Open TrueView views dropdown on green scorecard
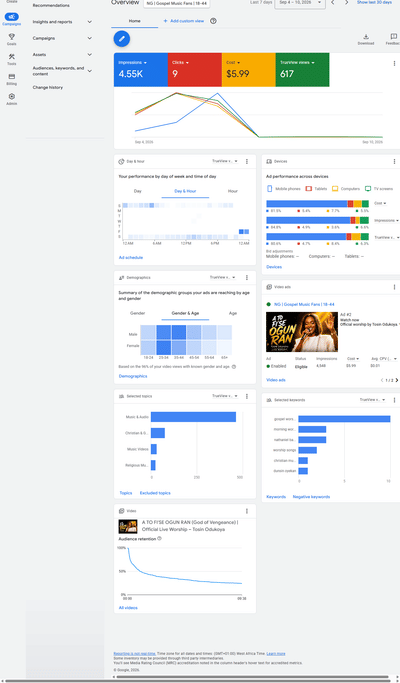 coord(297,63)
